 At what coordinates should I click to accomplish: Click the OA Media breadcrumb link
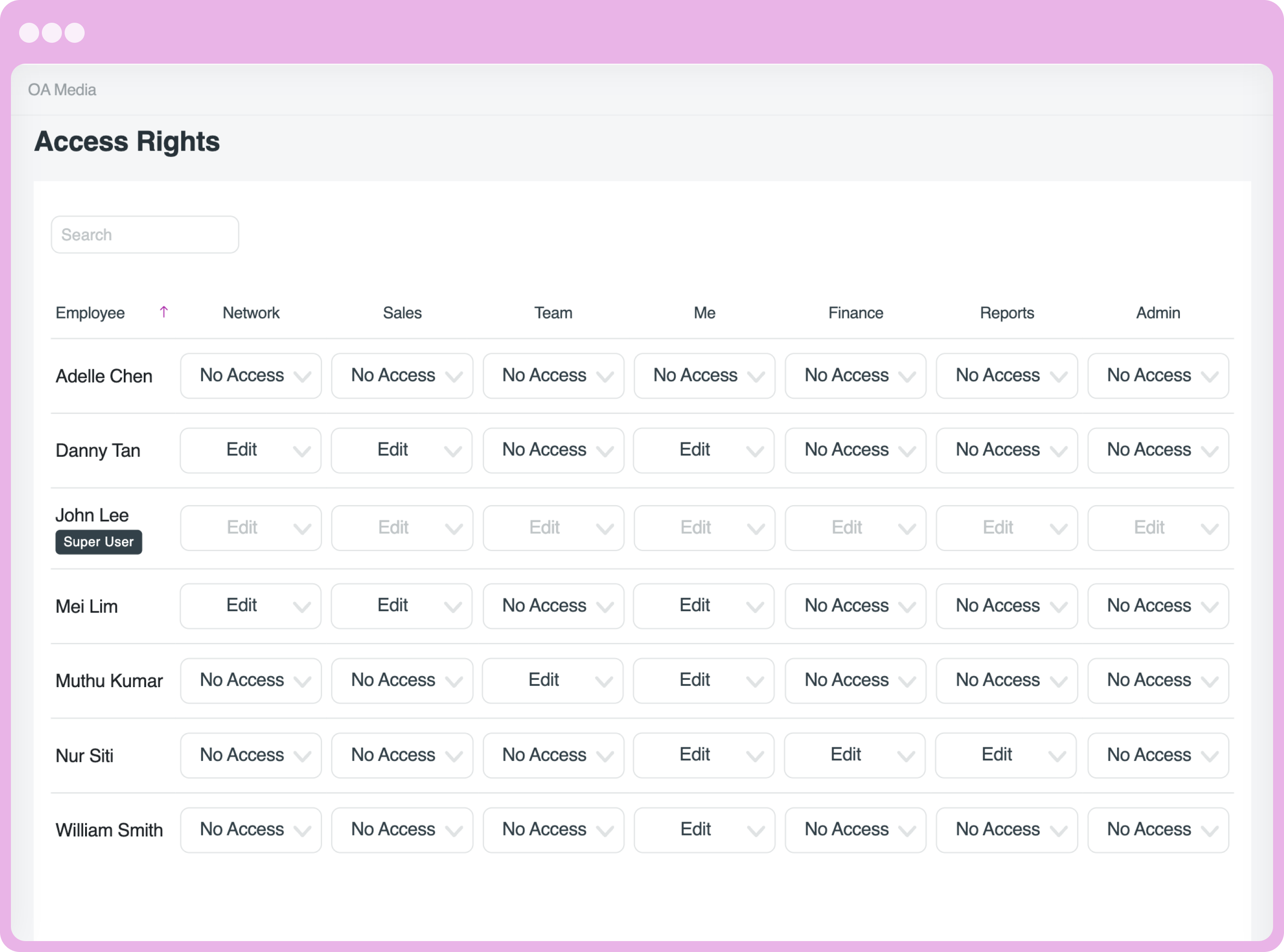pyautogui.click(x=62, y=90)
